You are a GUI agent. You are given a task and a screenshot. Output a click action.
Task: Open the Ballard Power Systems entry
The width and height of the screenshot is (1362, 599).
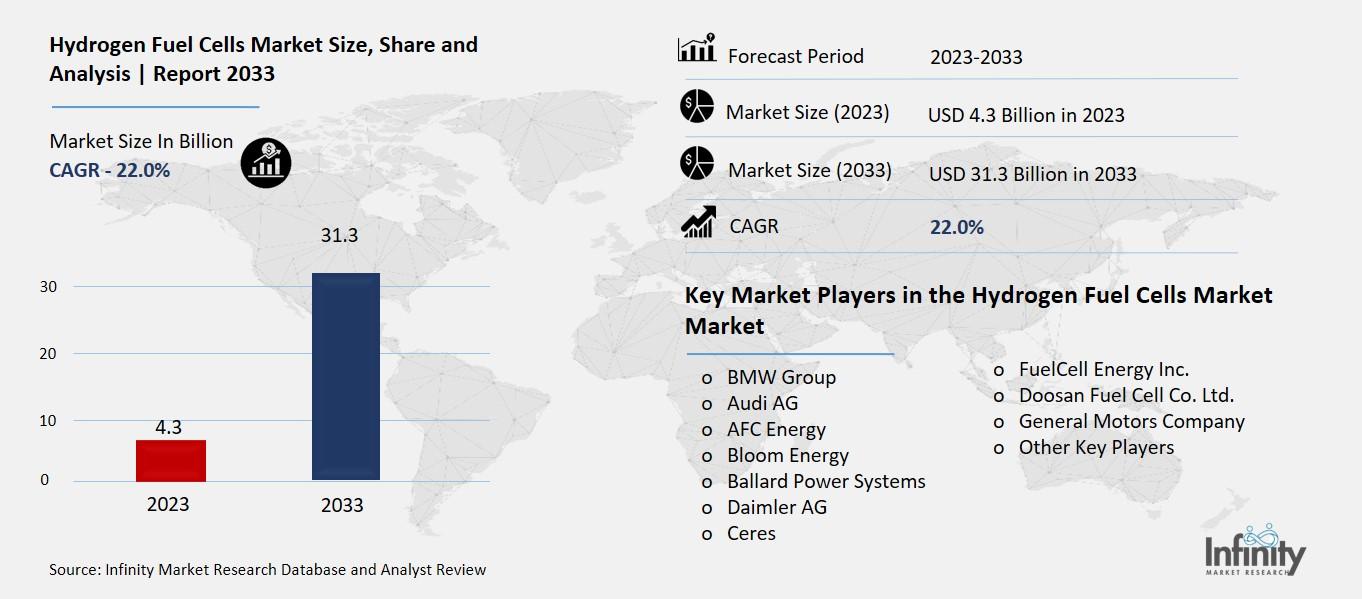pos(825,481)
